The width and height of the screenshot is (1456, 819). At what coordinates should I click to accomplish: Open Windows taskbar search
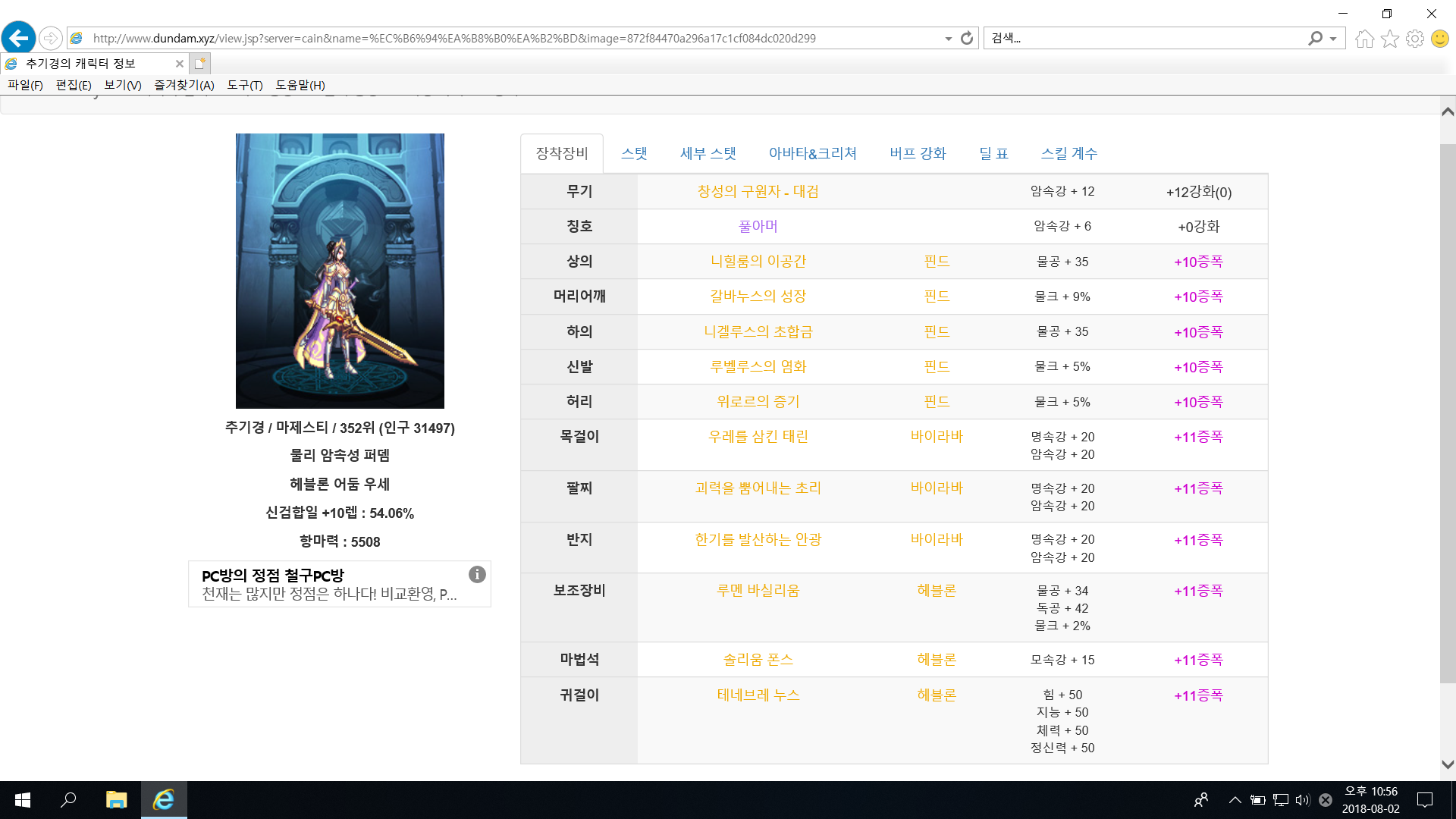click(x=68, y=800)
